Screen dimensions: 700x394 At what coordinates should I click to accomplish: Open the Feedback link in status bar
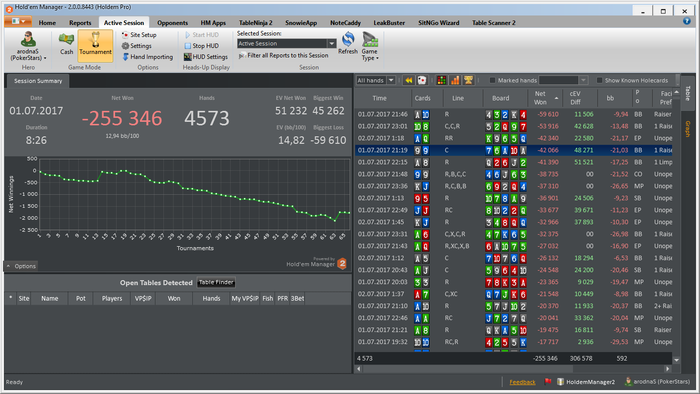click(522, 382)
